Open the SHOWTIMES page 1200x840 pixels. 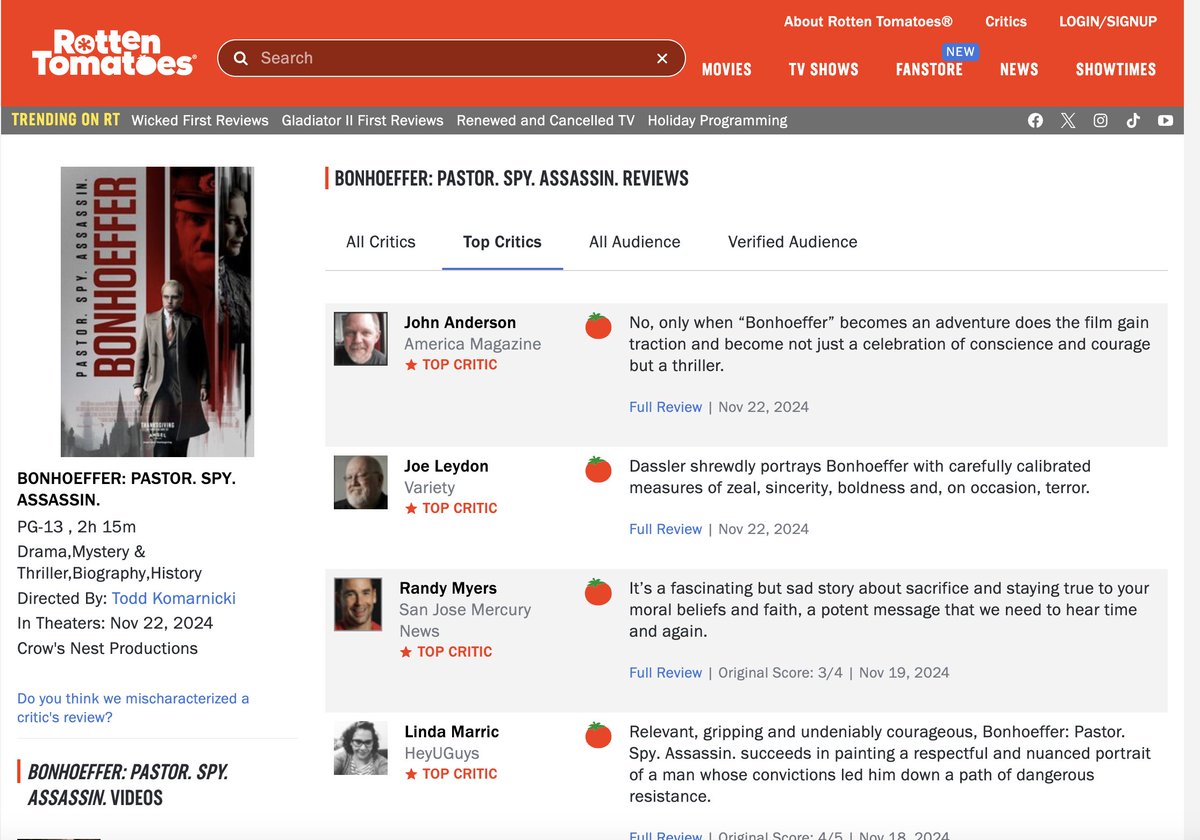(1116, 69)
